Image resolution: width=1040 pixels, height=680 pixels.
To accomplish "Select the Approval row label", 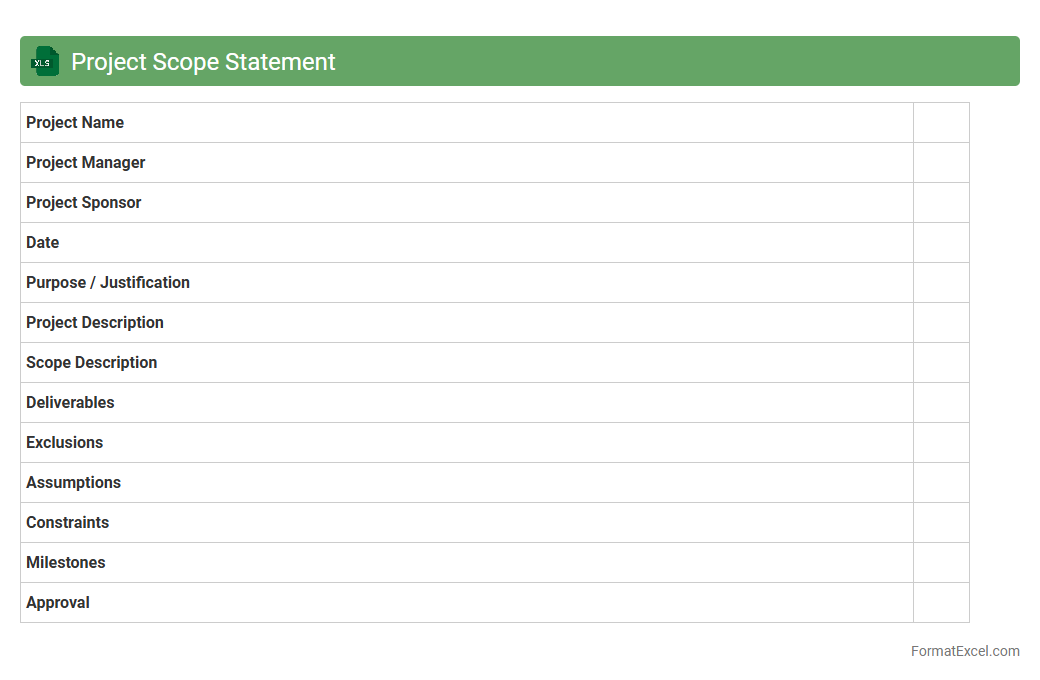I will pyautogui.click(x=58, y=603).
